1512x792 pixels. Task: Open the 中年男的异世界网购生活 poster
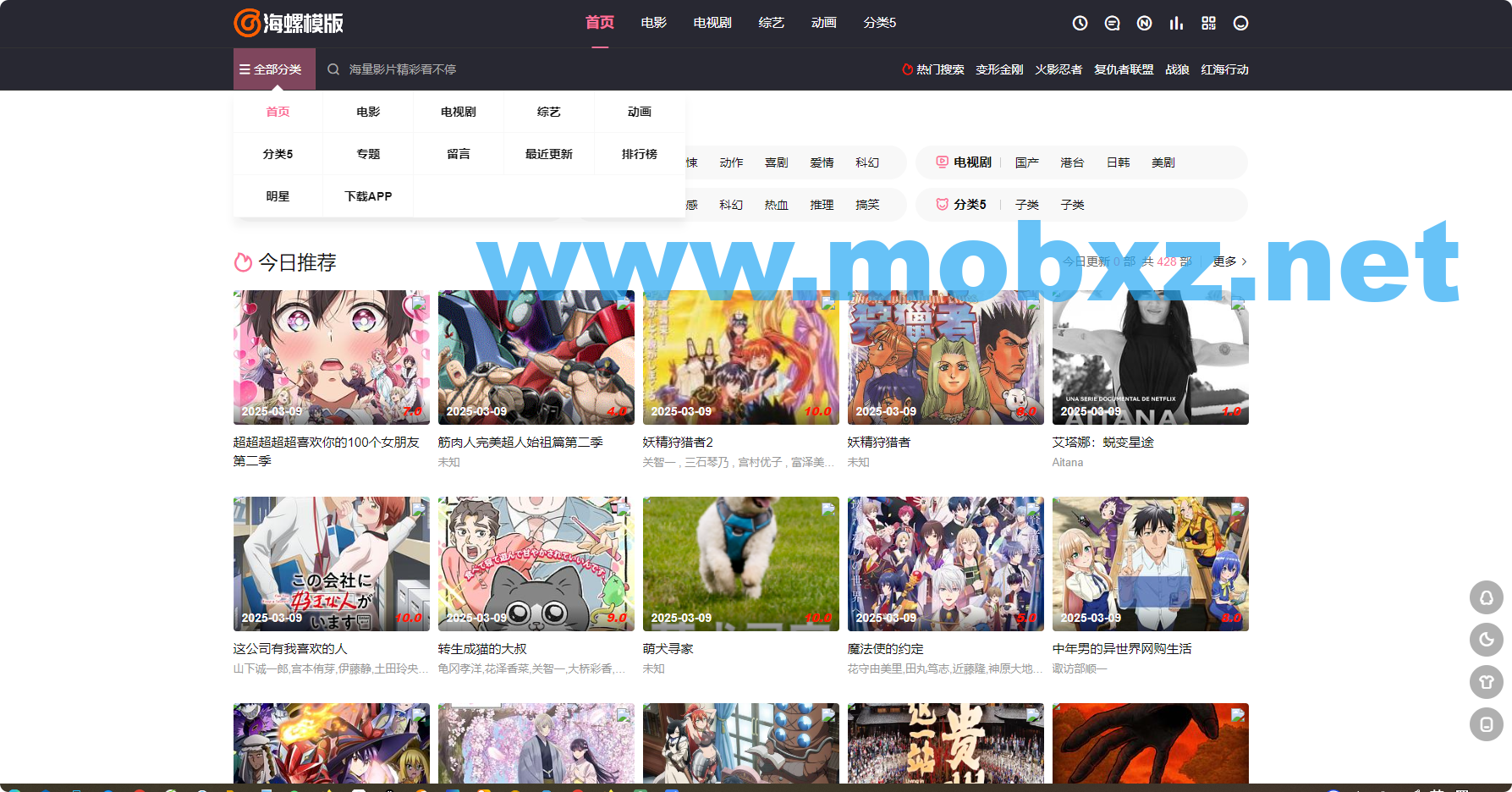[1151, 564]
